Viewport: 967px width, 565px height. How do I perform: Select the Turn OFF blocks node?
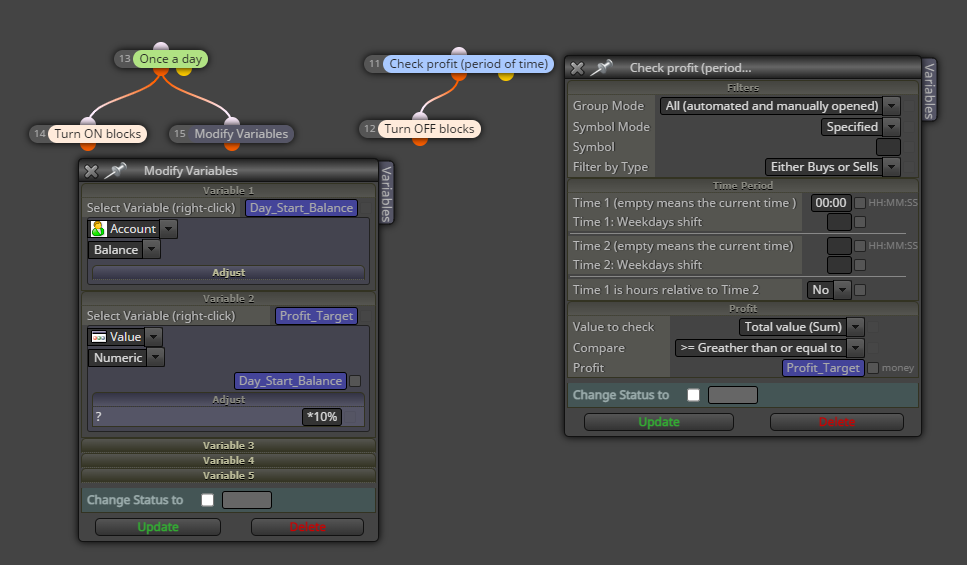[x=429, y=129]
